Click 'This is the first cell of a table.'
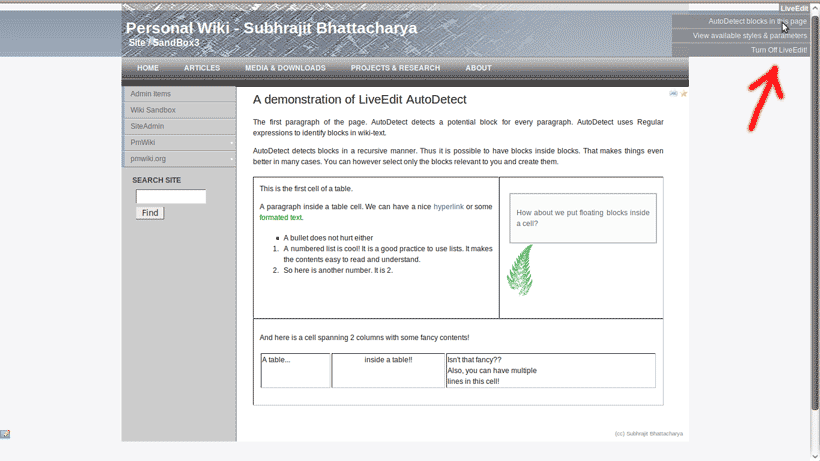 click(x=306, y=189)
